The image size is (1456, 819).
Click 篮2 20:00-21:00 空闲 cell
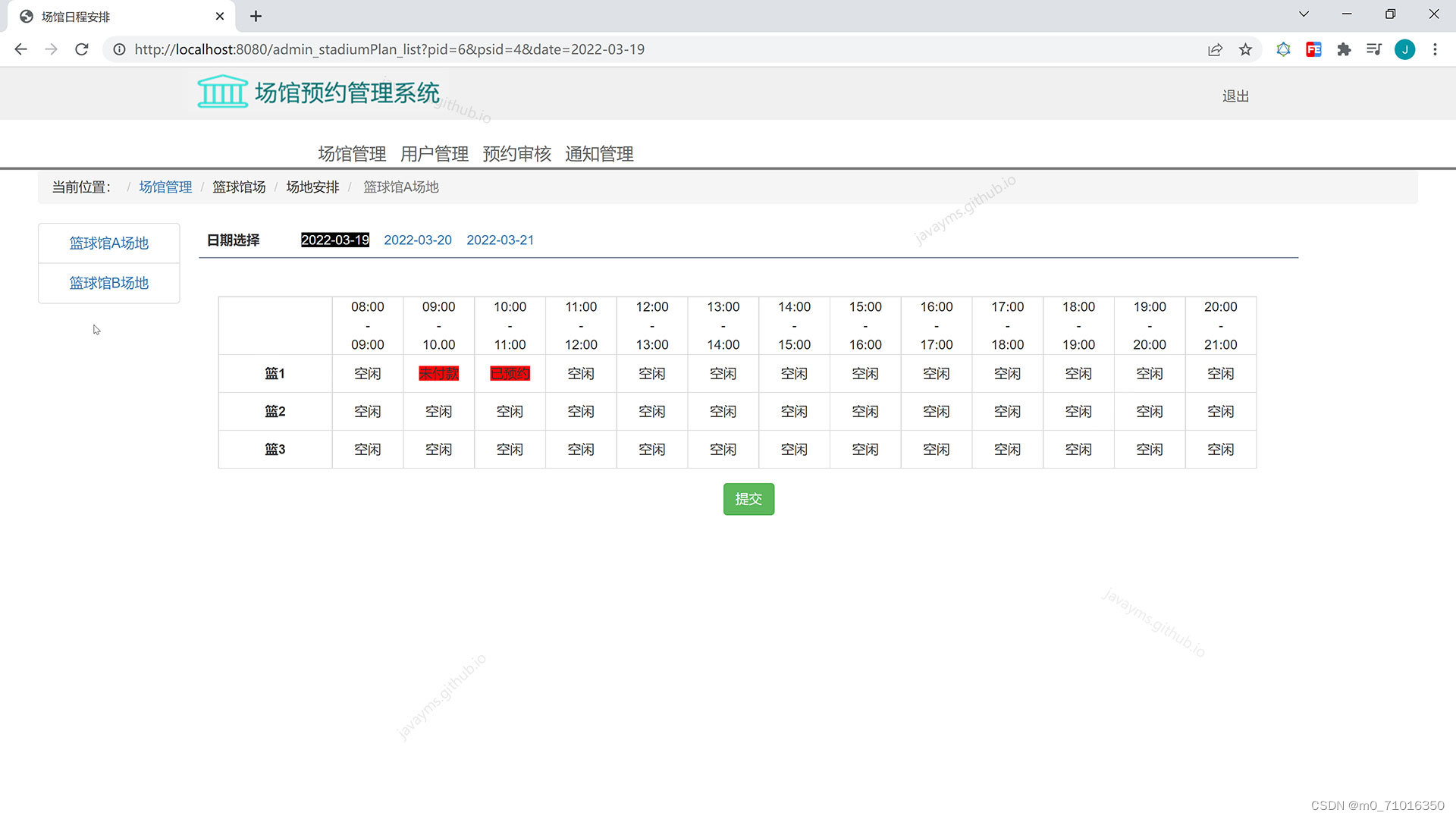tap(1221, 412)
